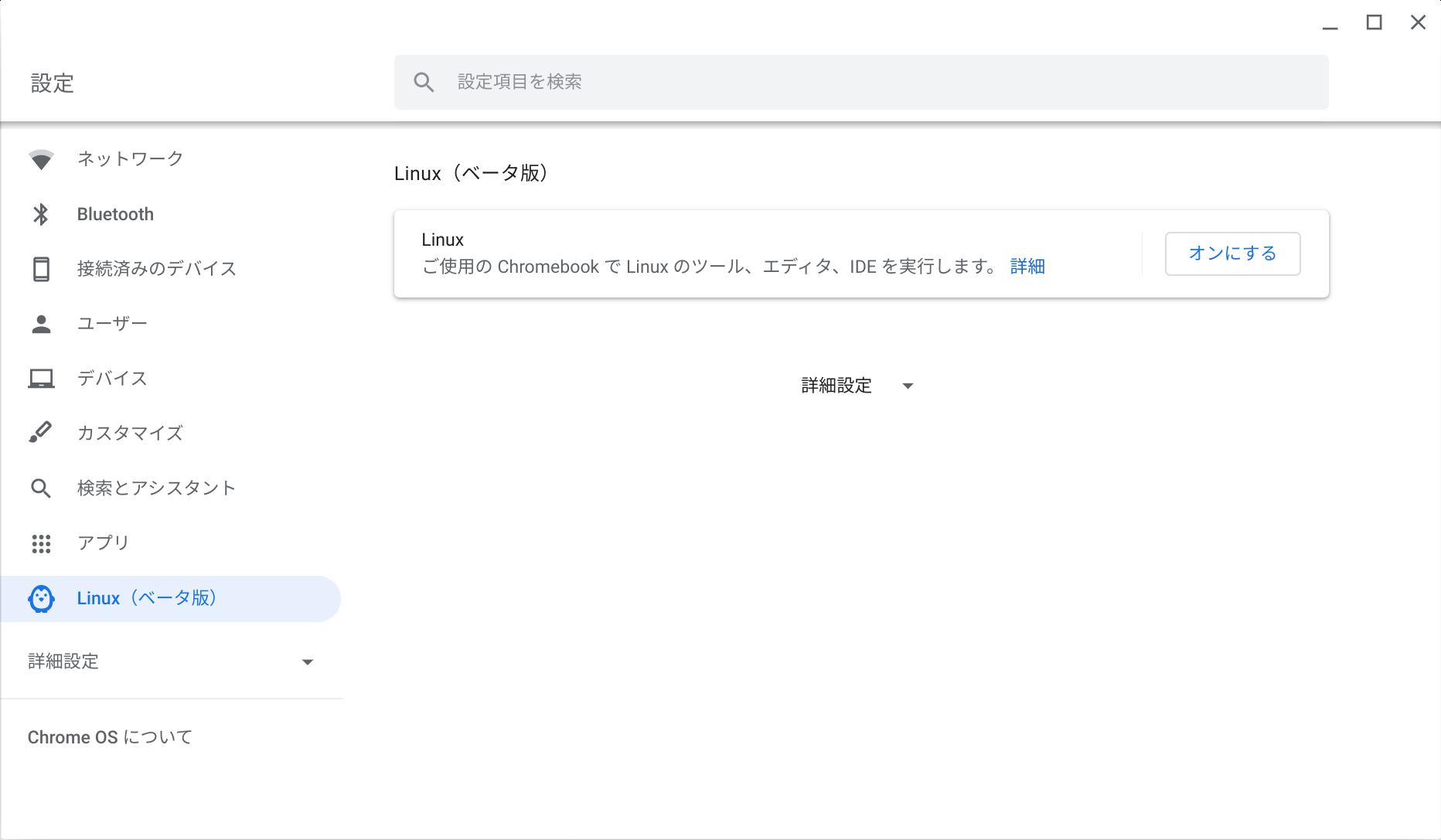Screen dimensions: 1441x840
Task: Focus the 設定項目を検索 search field
Action: (861, 82)
